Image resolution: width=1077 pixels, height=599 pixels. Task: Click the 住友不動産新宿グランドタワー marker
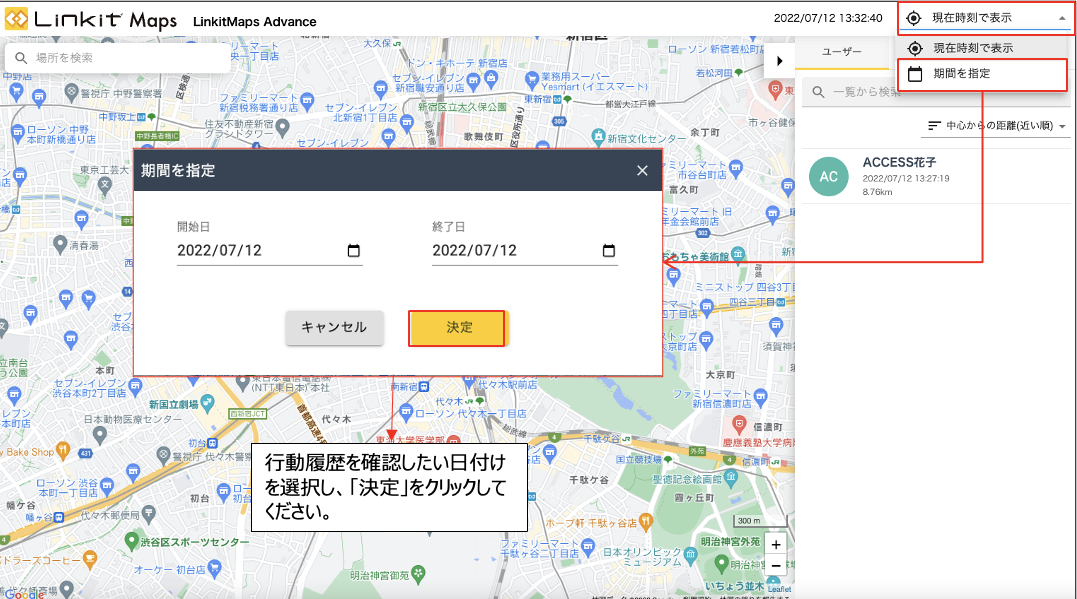click(282, 128)
